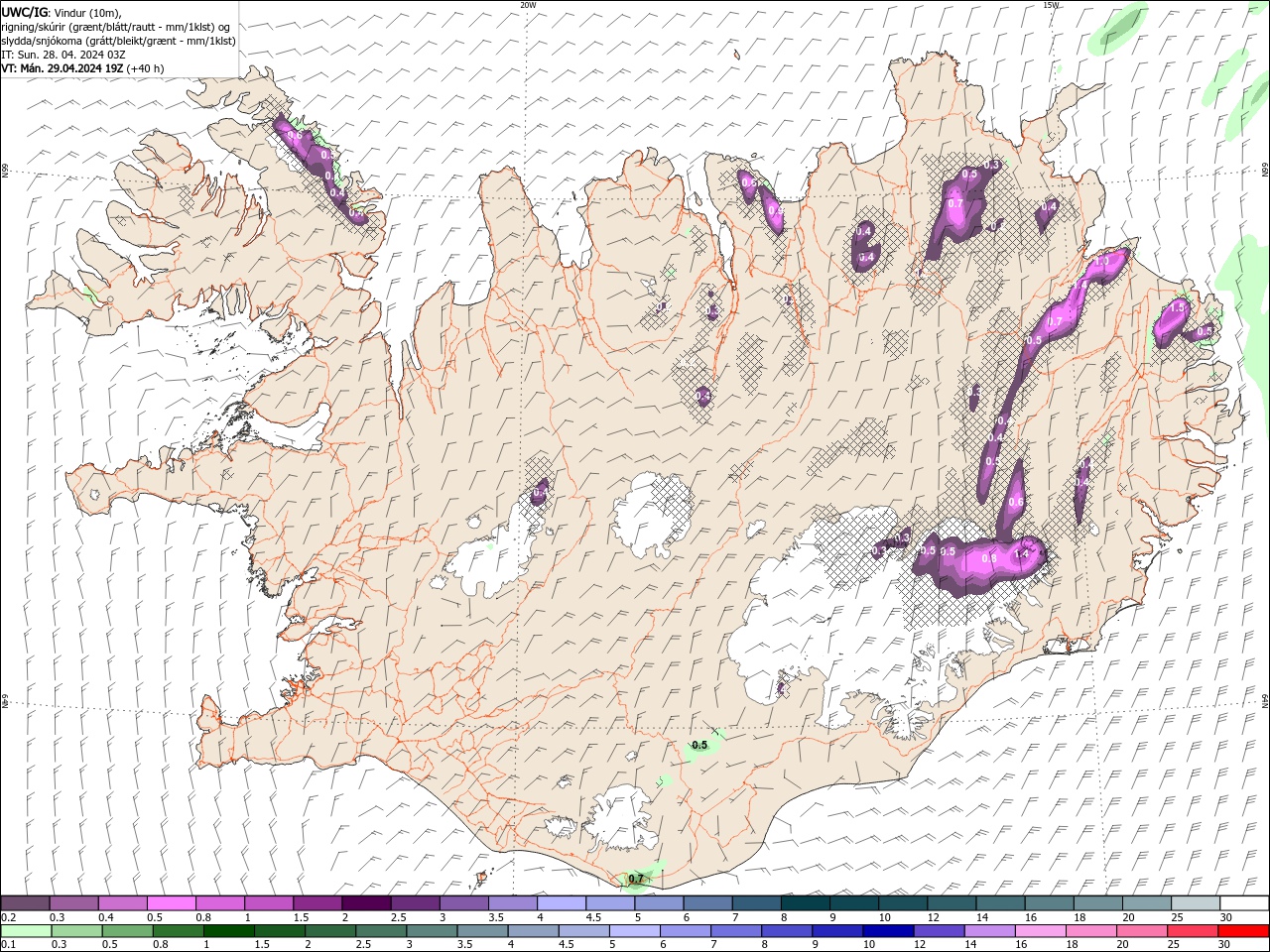
Task: Select the lower legend swatch starting at 4
Action: [532, 931]
